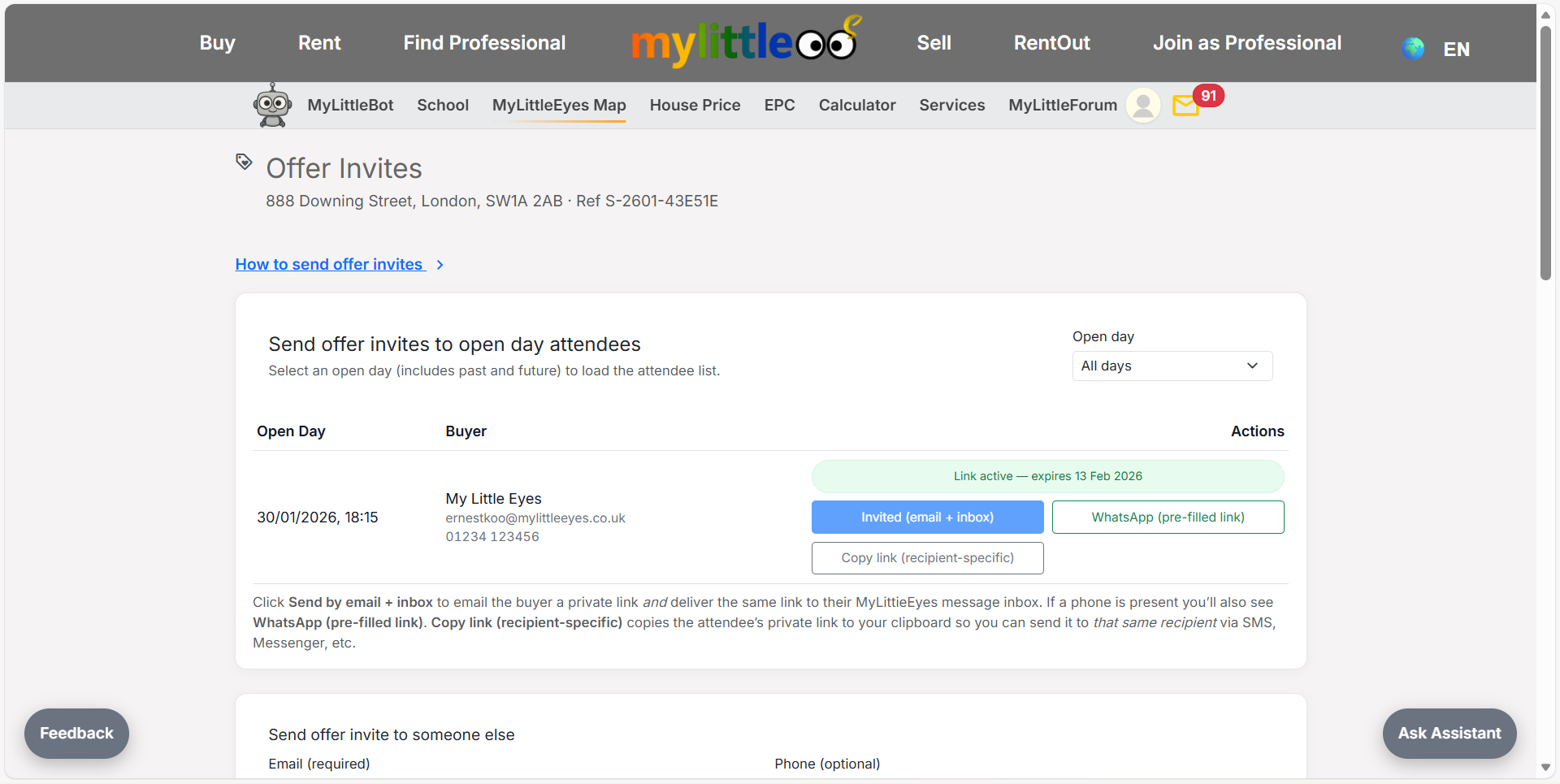The image size is (1560, 784).
Task: Open the House Price page
Action: [x=695, y=106]
